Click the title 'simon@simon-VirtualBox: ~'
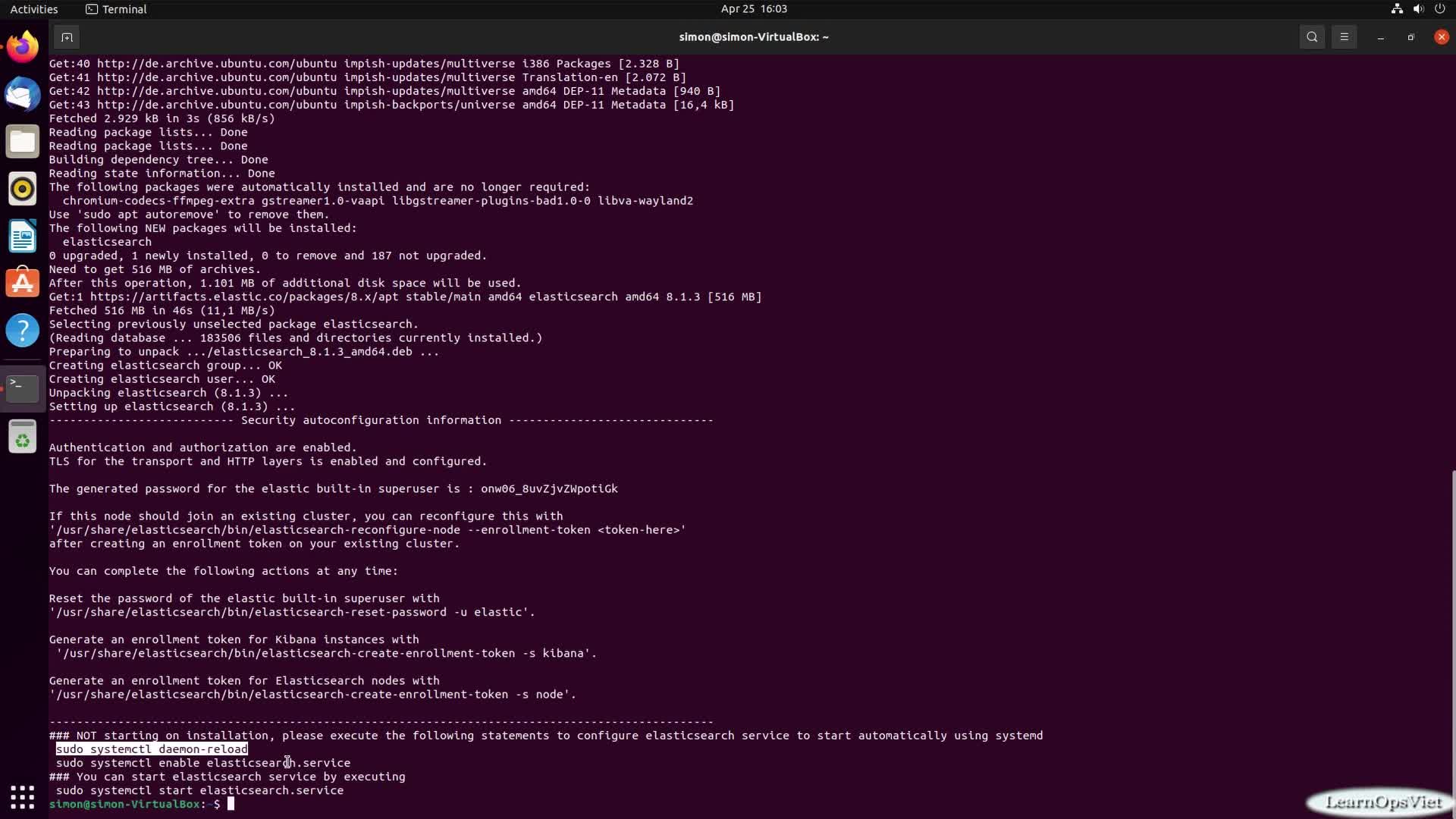The width and height of the screenshot is (1456, 819). pyautogui.click(x=753, y=37)
